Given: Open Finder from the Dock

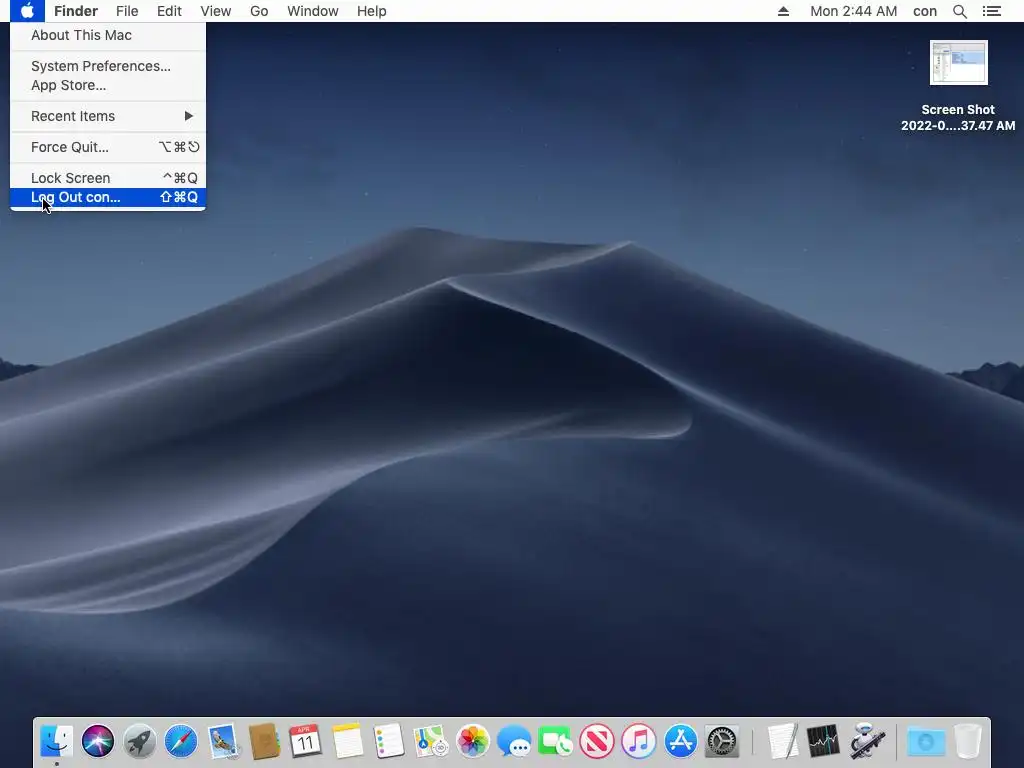Looking at the screenshot, I should (x=57, y=741).
